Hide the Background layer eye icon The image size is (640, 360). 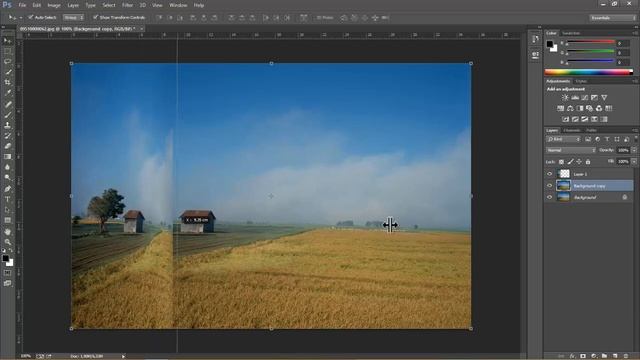pyautogui.click(x=549, y=197)
